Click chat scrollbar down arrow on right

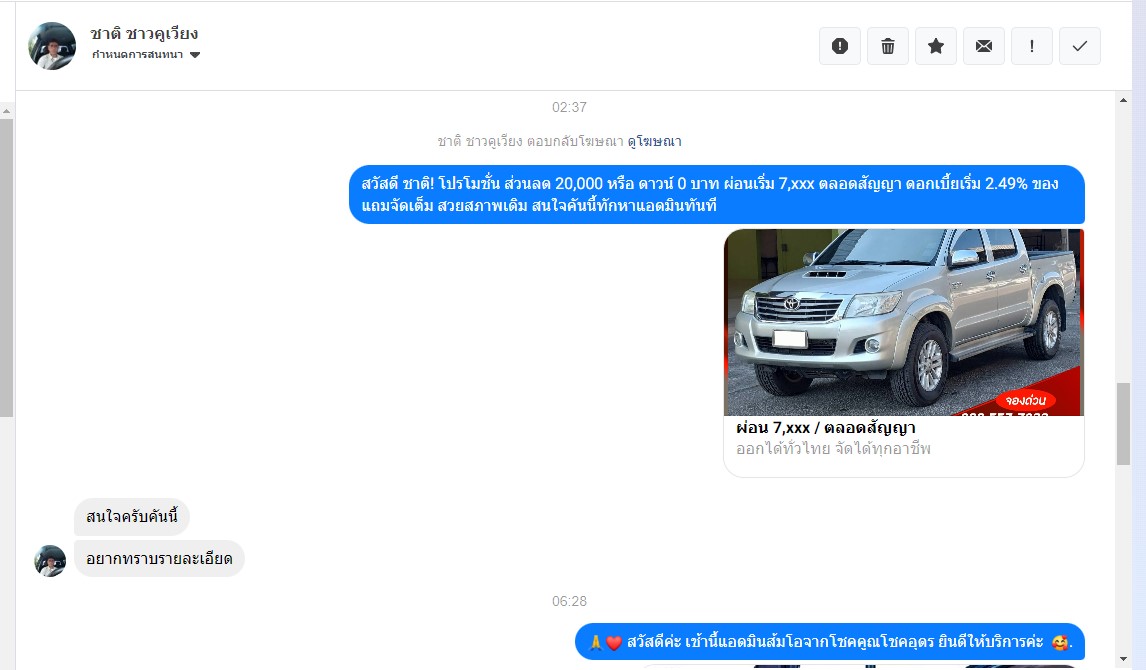tap(1123, 659)
